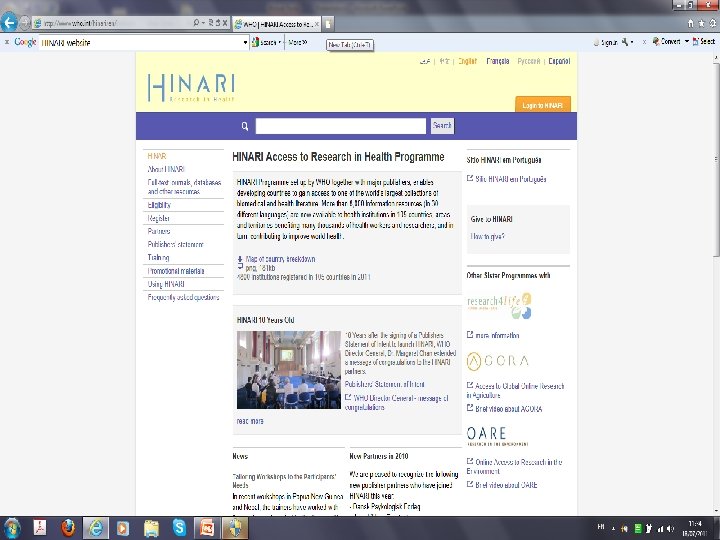Select the WHO | HINARI Access browser tab
Viewport: 720px width, 540px height.
pyautogui.click(x=276, y=24)
